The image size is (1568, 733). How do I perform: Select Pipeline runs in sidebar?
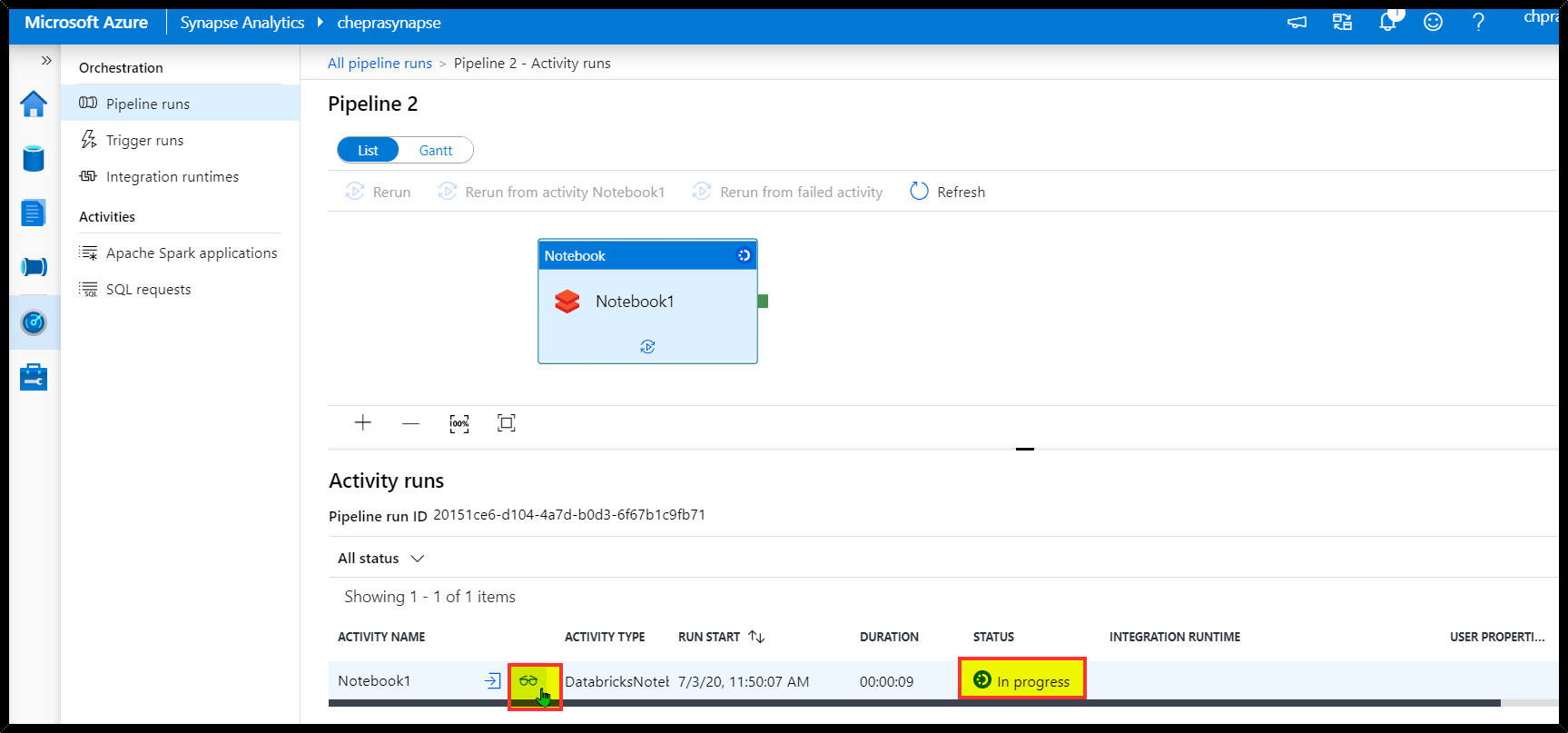click(180, 104)
